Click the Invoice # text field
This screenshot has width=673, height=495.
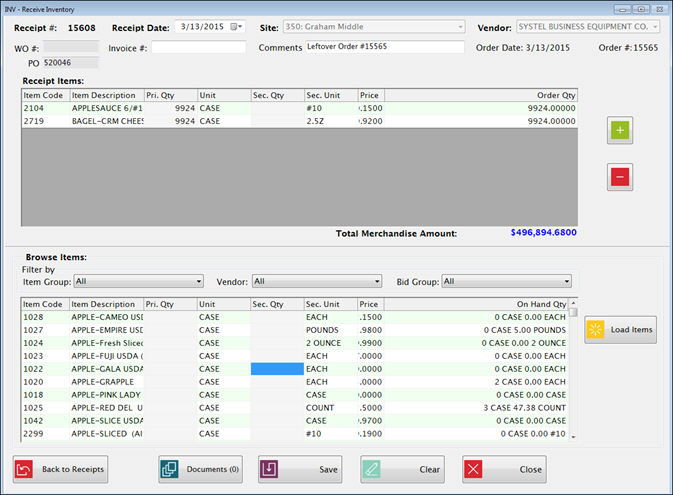click(198, 47)
